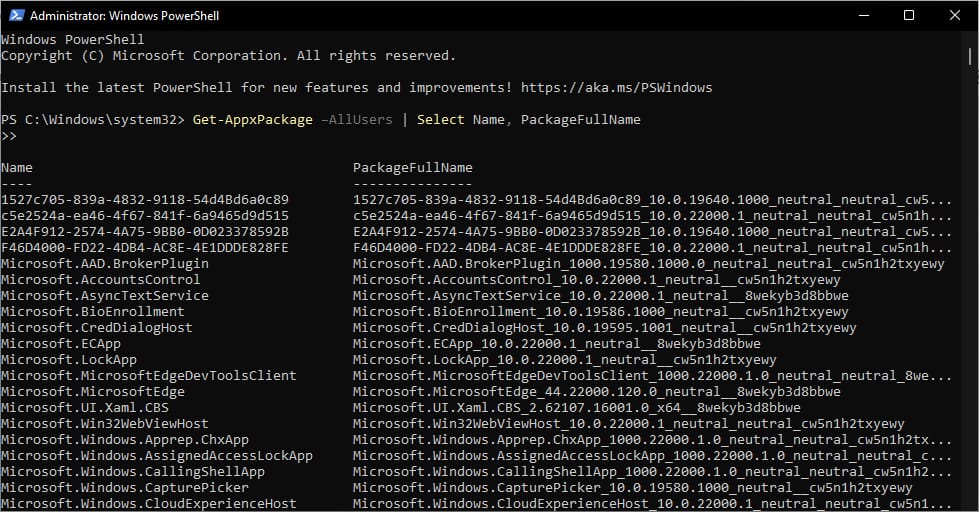Click Microsoft.CredDialogHost in Name column

pos(97,328)
